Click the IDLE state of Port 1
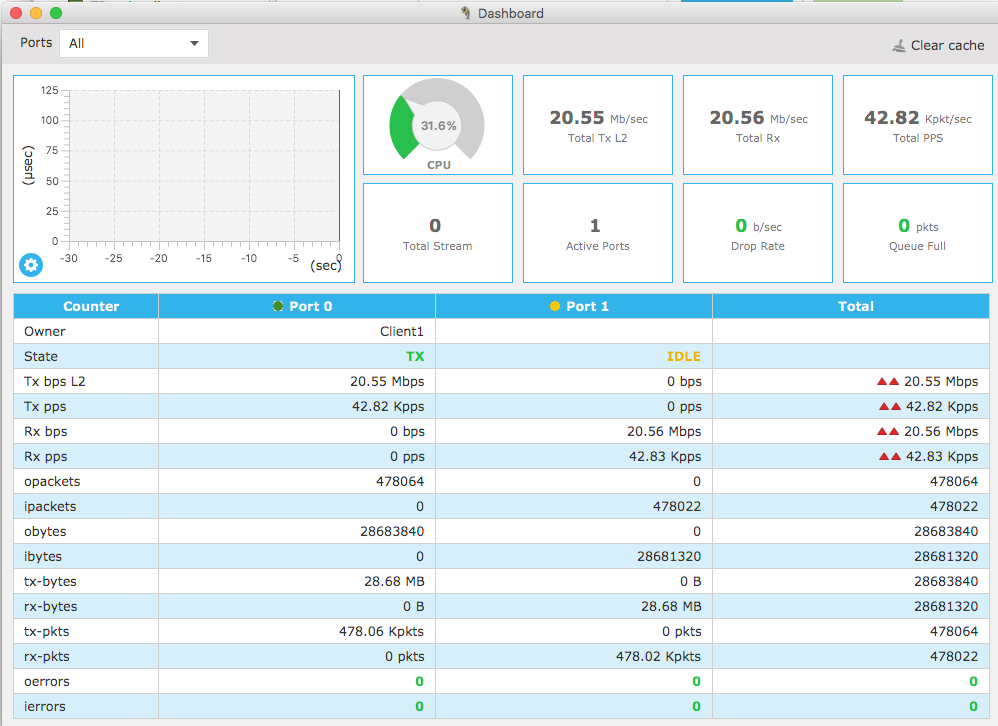The width and height of the screenshot is (998, 726). point(684,356)
